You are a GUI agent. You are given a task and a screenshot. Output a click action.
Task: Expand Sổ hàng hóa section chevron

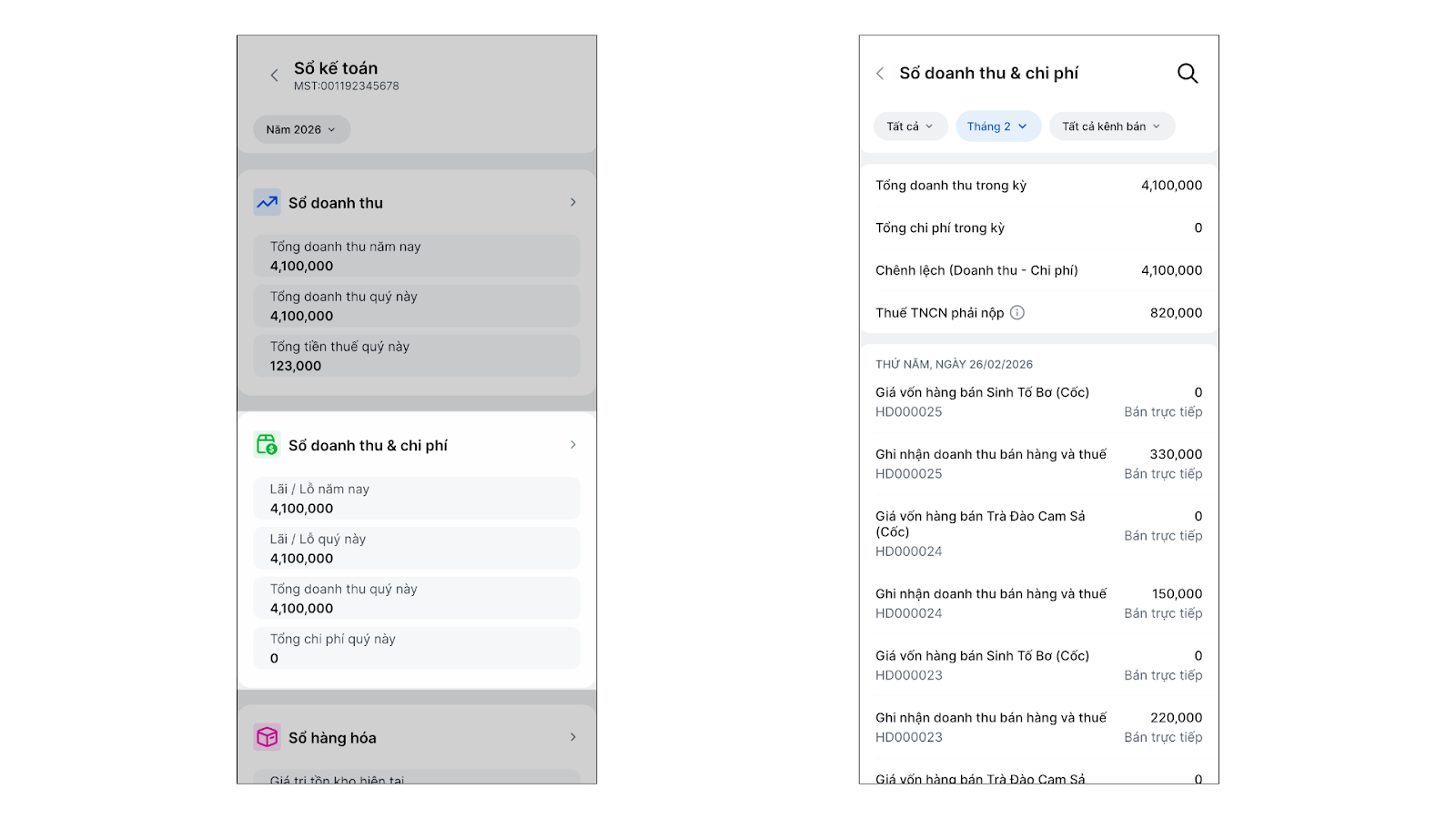pos(572,737)
